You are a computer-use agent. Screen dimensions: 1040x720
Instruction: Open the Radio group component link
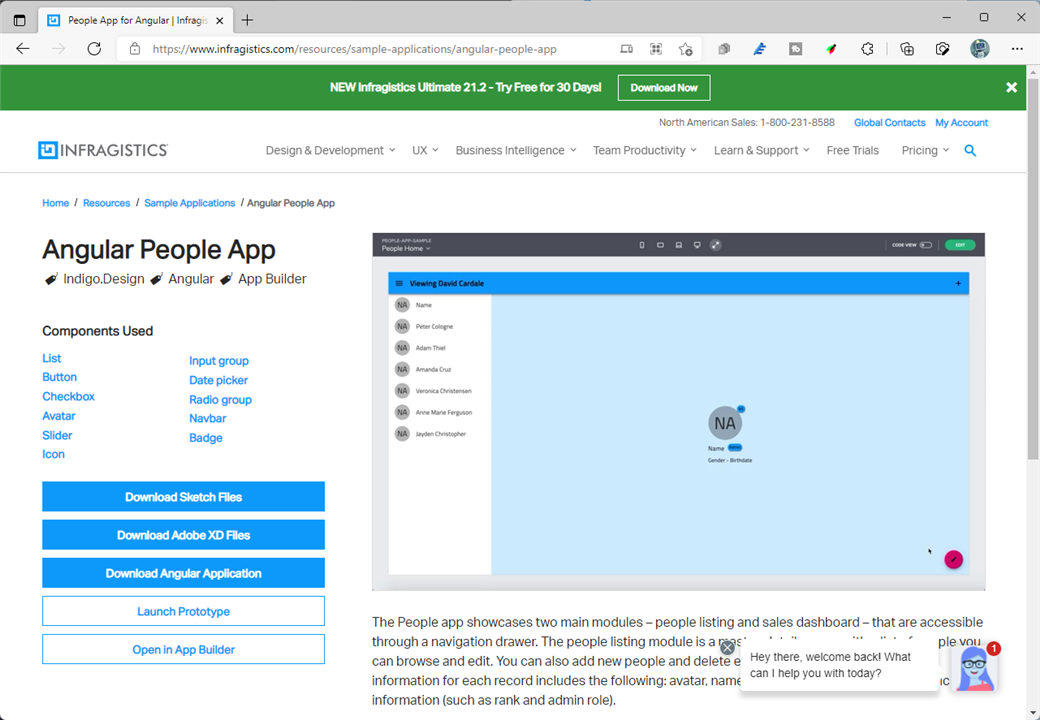220,400
